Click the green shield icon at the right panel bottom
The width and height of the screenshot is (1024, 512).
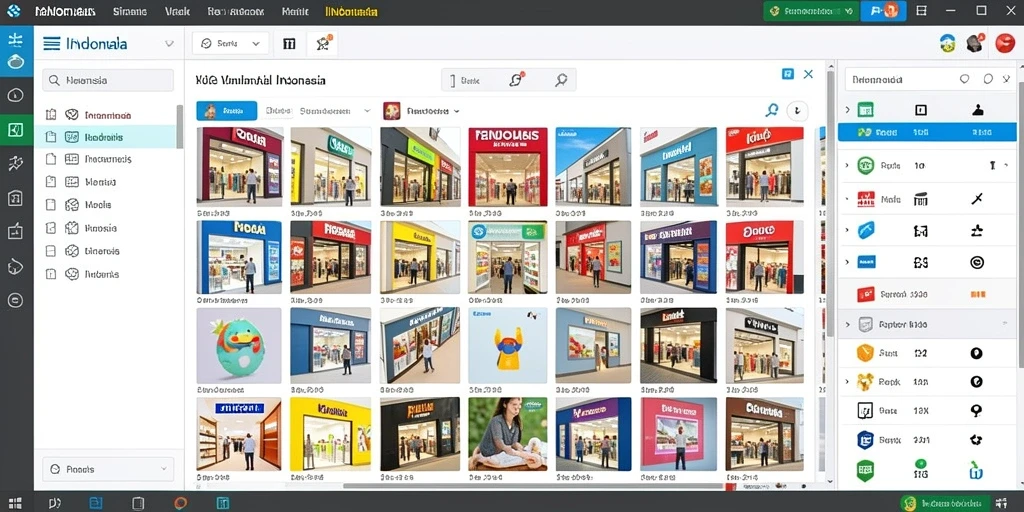865,470
